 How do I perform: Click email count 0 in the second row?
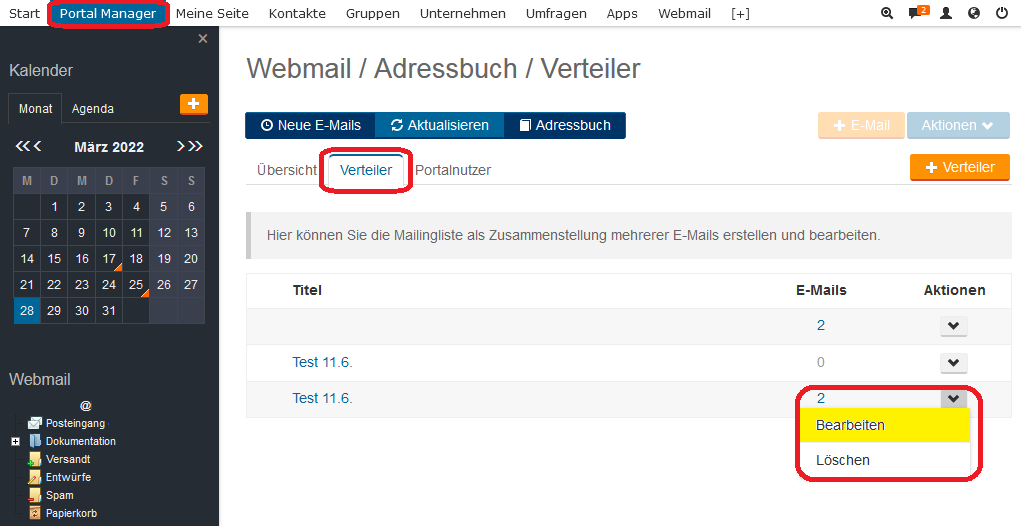[x=820, y=362]
